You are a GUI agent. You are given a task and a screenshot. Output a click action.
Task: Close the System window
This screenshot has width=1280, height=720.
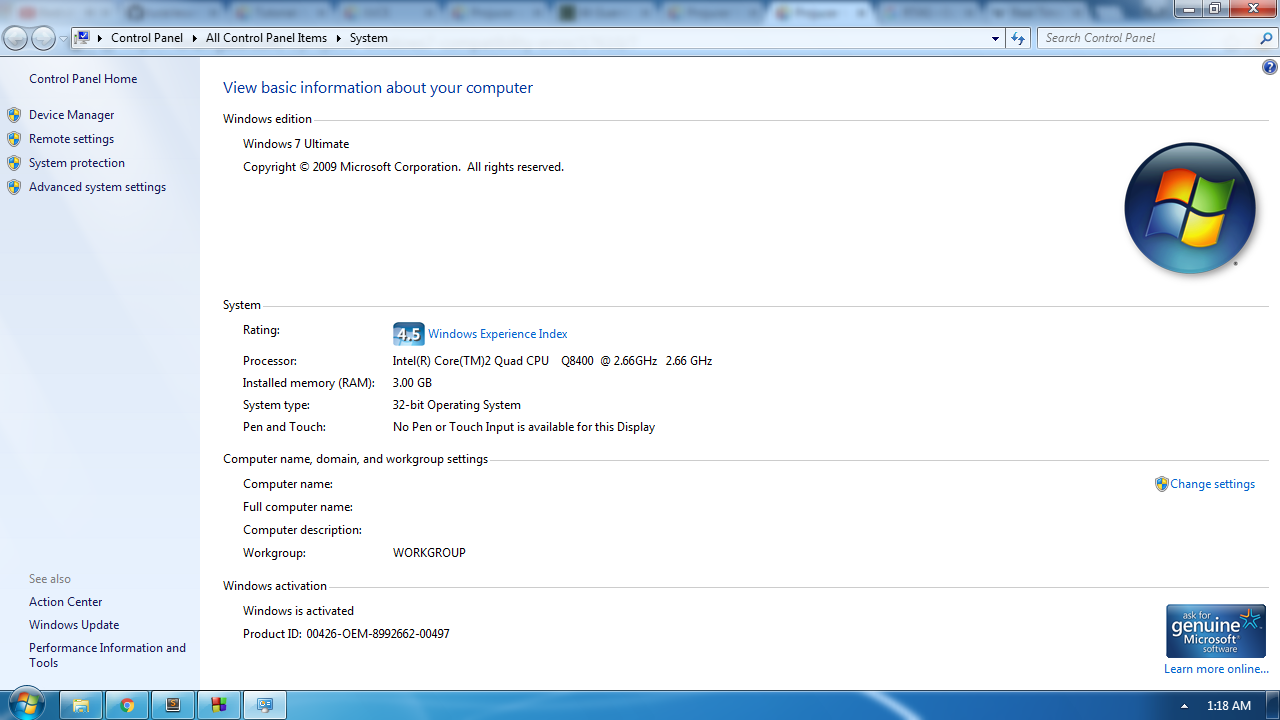(x=1252, y=8)
